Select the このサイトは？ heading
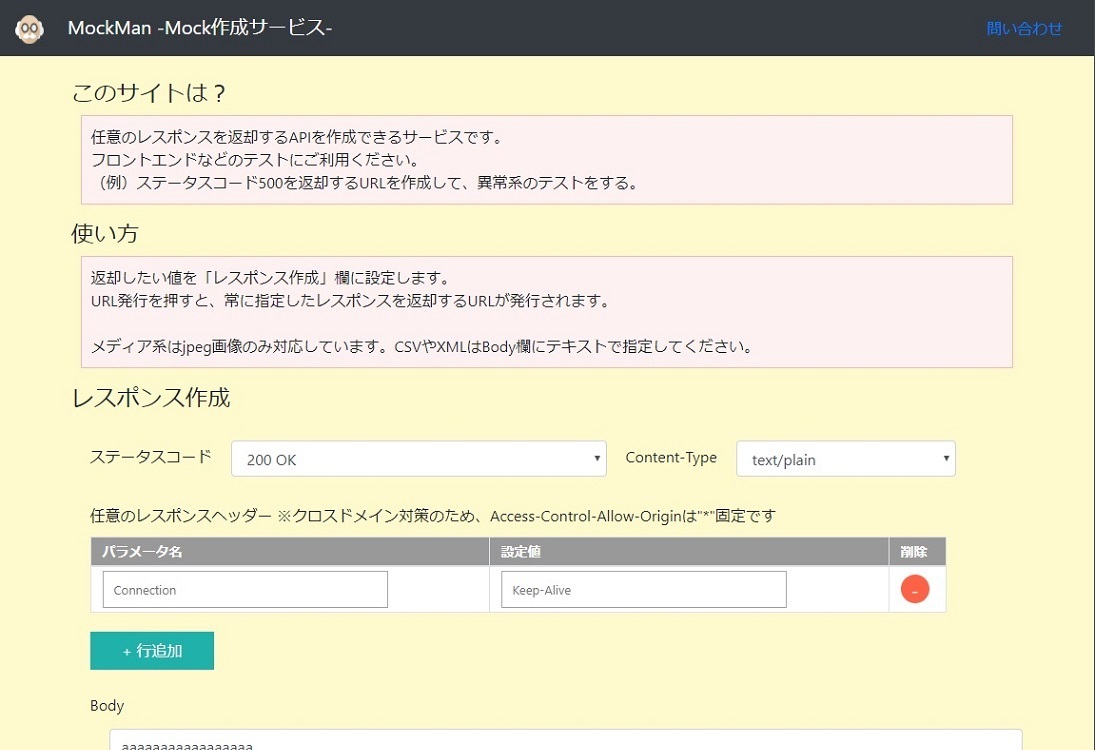Viewport: 1095px width, 750px height. 149,94
